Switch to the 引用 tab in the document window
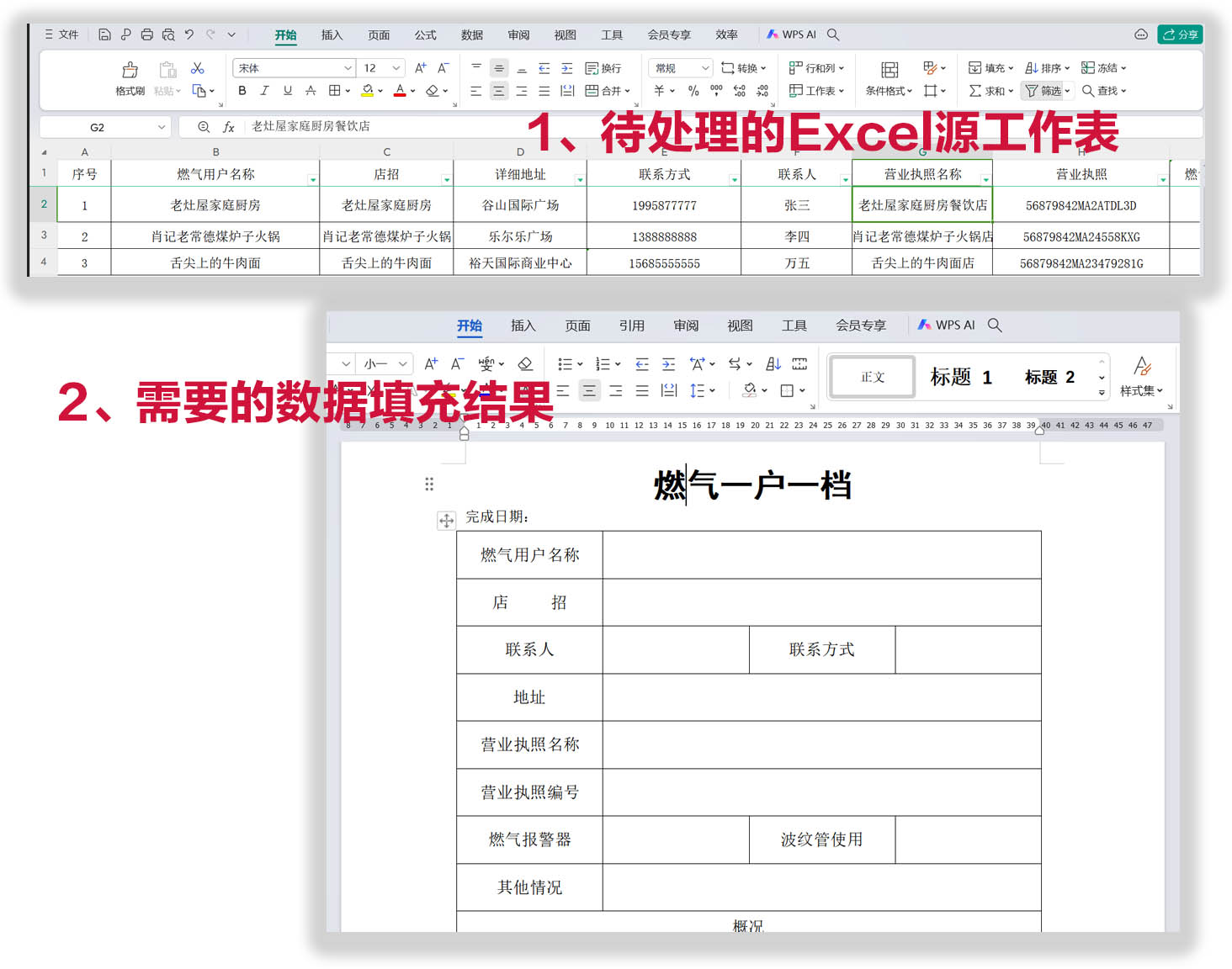 click(x=631, y=326)
